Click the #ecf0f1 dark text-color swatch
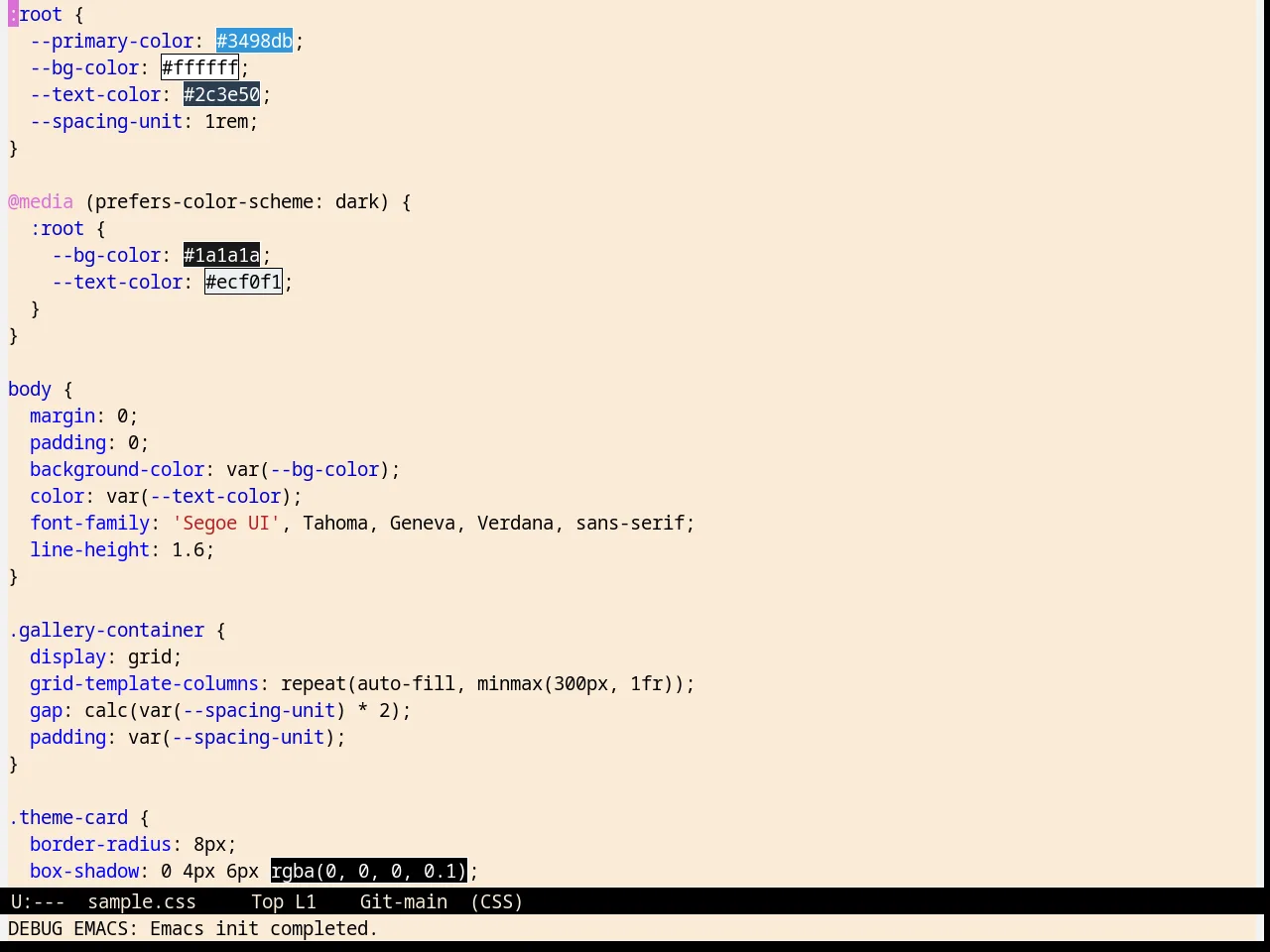Viewport: 1270px width, 952px height. (x=243, y=282)
